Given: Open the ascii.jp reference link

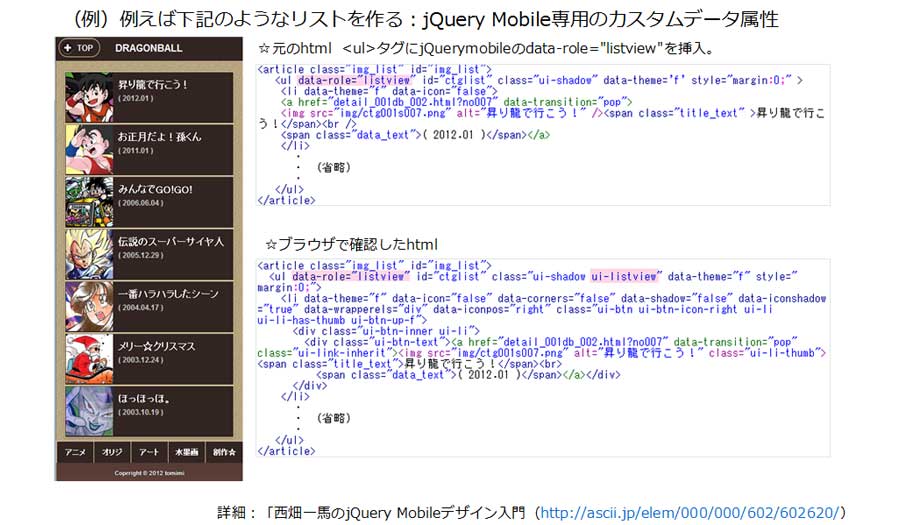Looking at the screenshot, I should [x=689, y=512].
